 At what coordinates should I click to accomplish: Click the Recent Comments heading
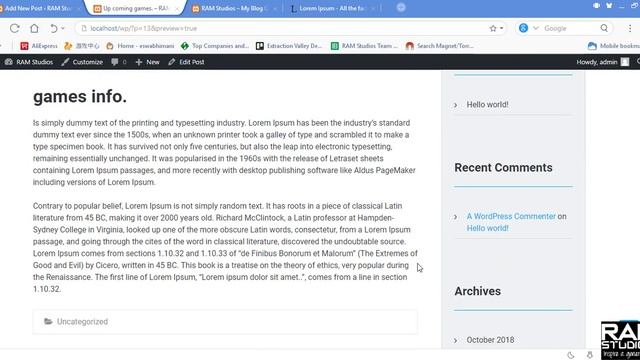click(503, 168)
